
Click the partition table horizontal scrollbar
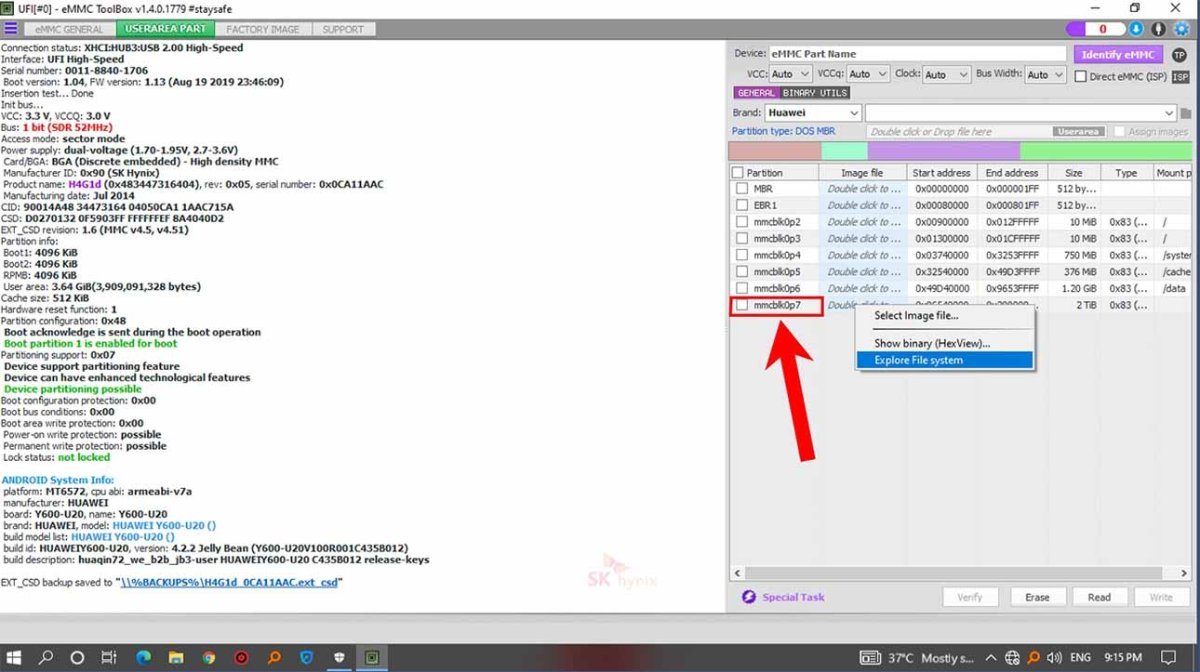954,573
